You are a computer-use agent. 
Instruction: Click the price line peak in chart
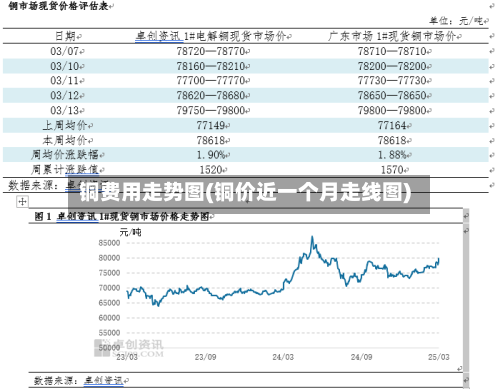click(312, 237)
